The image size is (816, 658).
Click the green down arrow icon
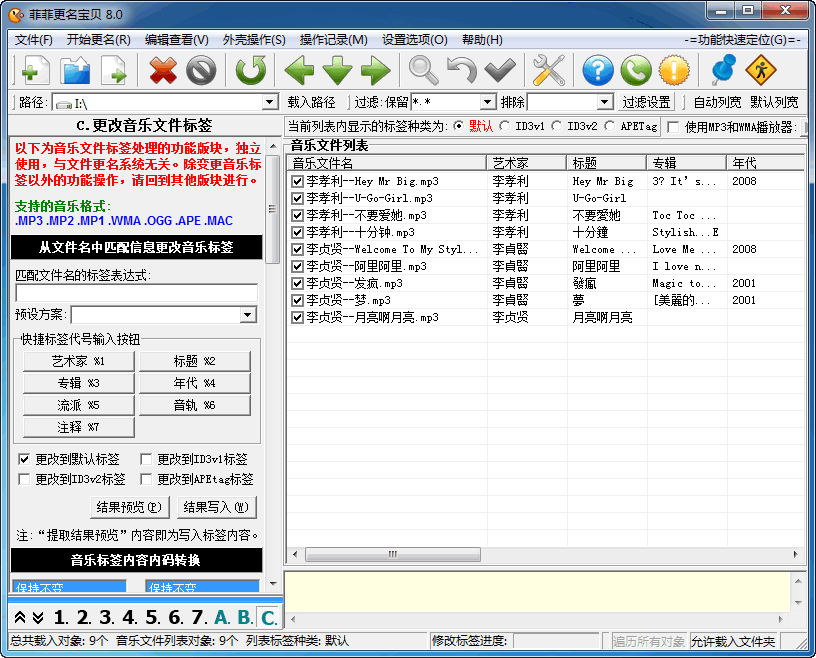(337, 70)
